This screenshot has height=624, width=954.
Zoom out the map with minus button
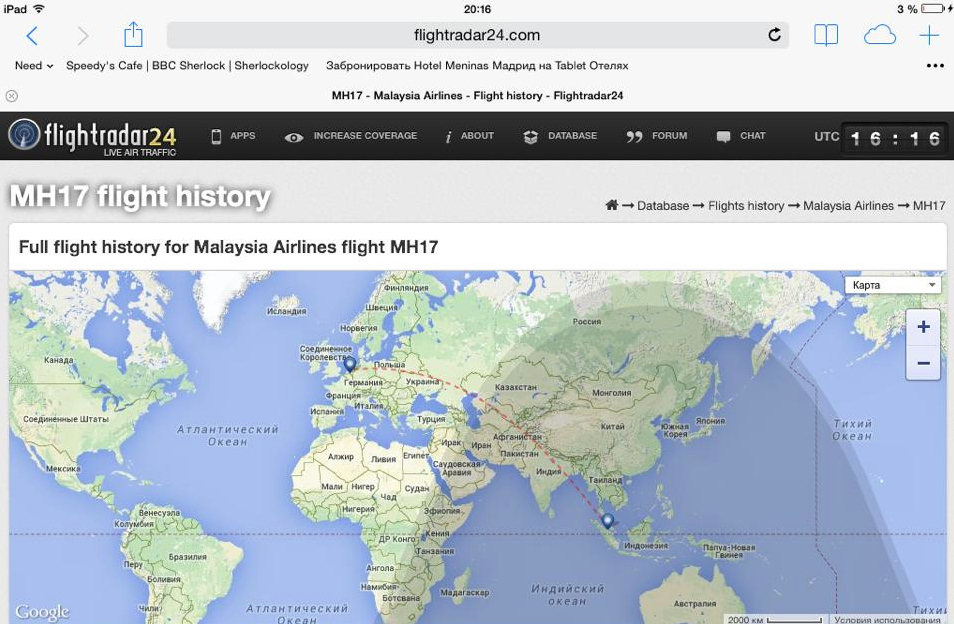tap(923, 363)
